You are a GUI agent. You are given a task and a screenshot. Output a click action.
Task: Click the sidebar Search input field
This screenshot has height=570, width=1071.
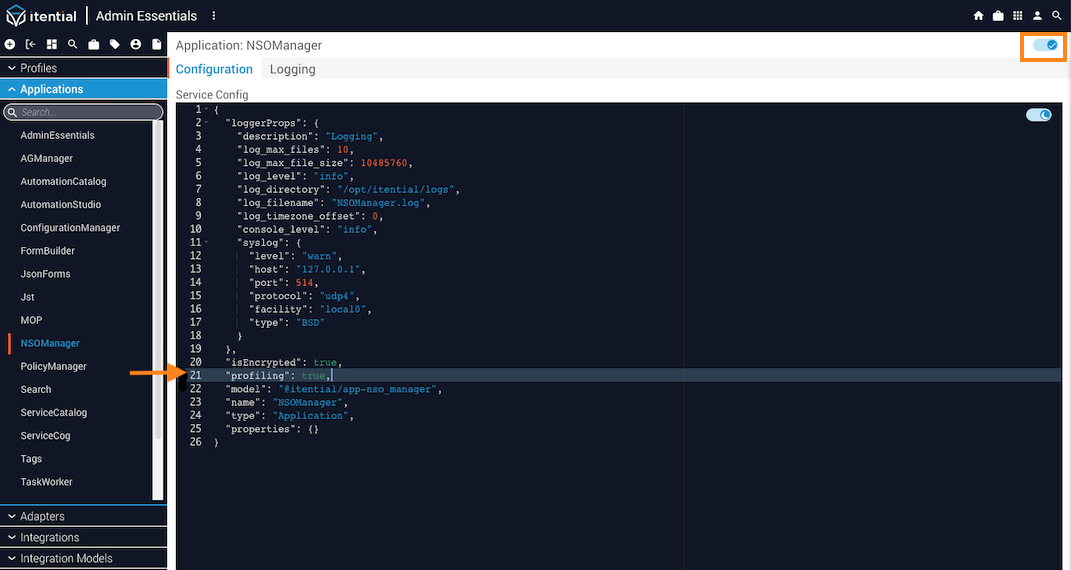(84, 113)
